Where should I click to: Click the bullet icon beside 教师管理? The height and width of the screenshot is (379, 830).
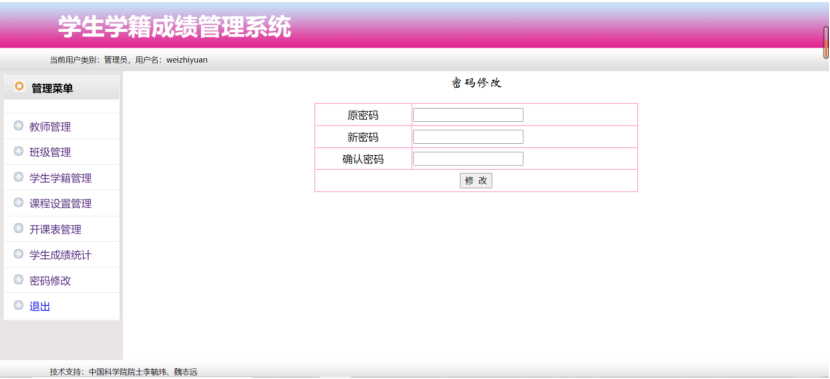coord(19,125)
